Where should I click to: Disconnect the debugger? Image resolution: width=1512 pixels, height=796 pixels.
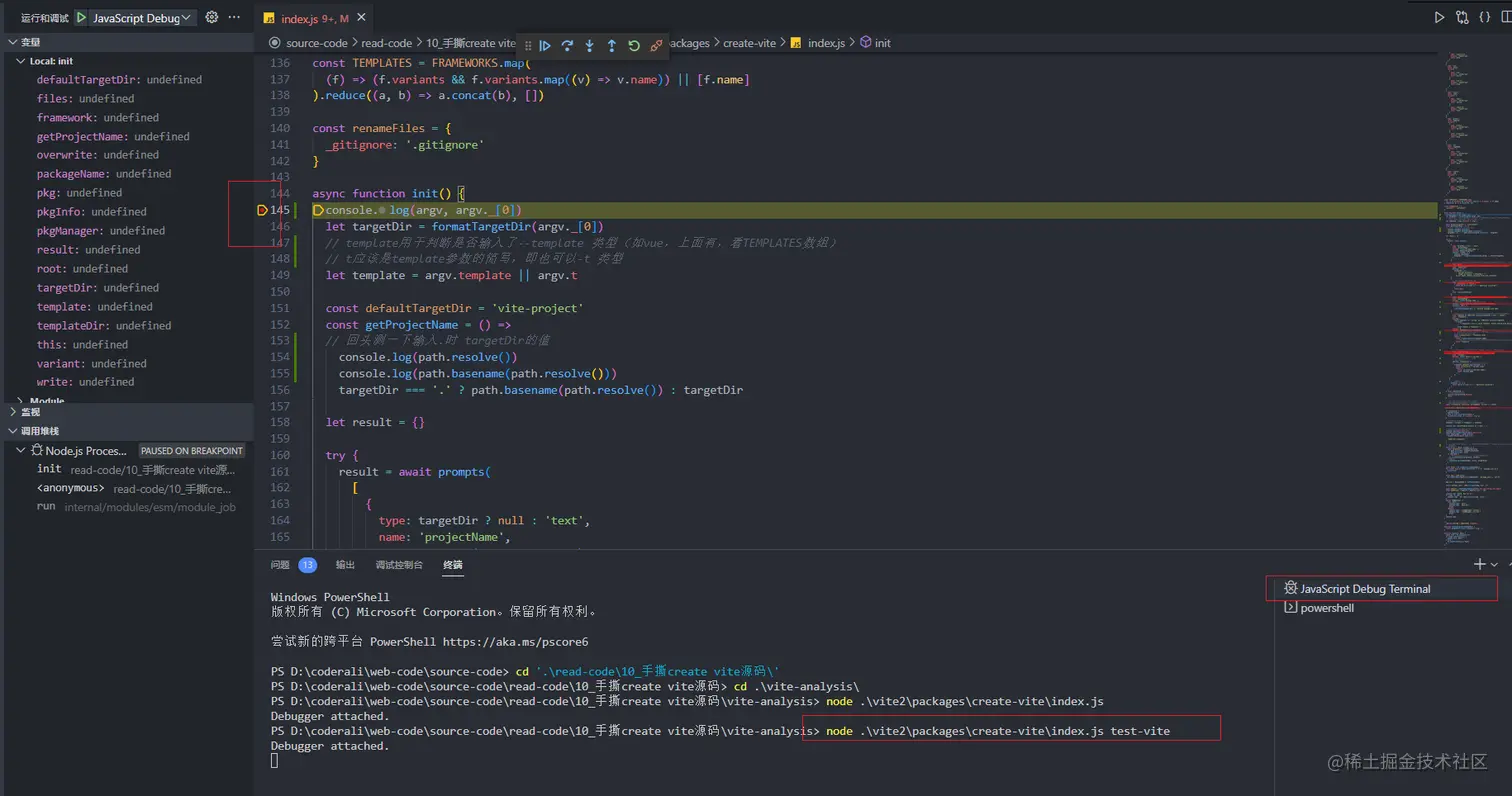[656, 45]
